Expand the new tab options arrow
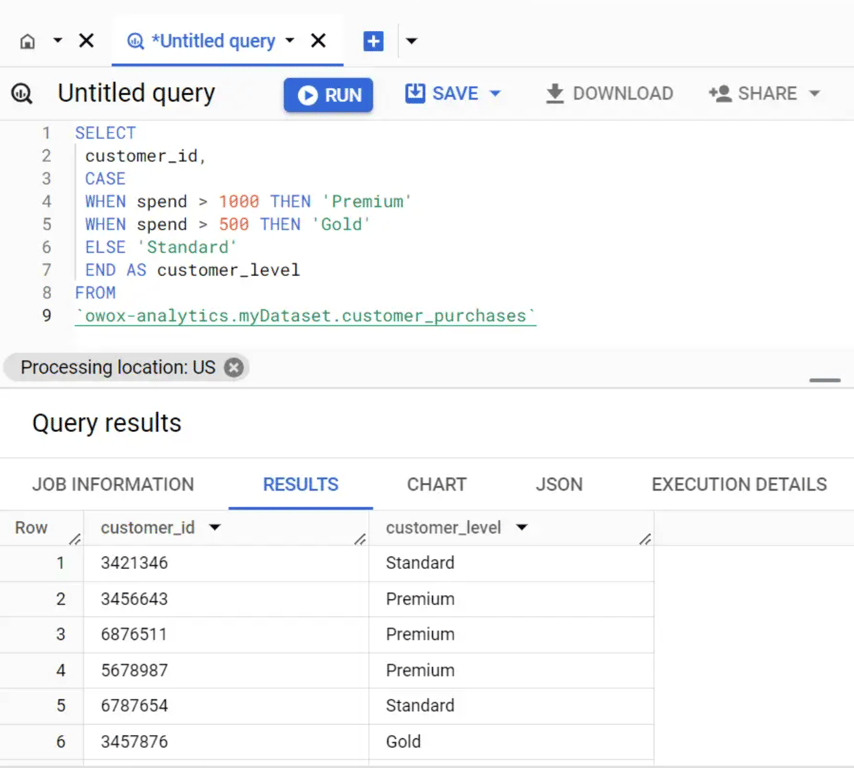Screen dimensions: 854x768 411,41
